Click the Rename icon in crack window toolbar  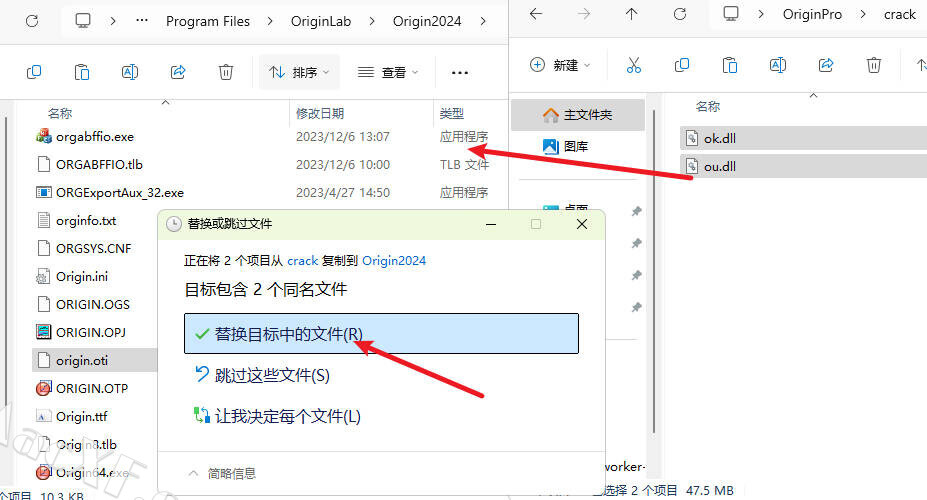(778, 65)
